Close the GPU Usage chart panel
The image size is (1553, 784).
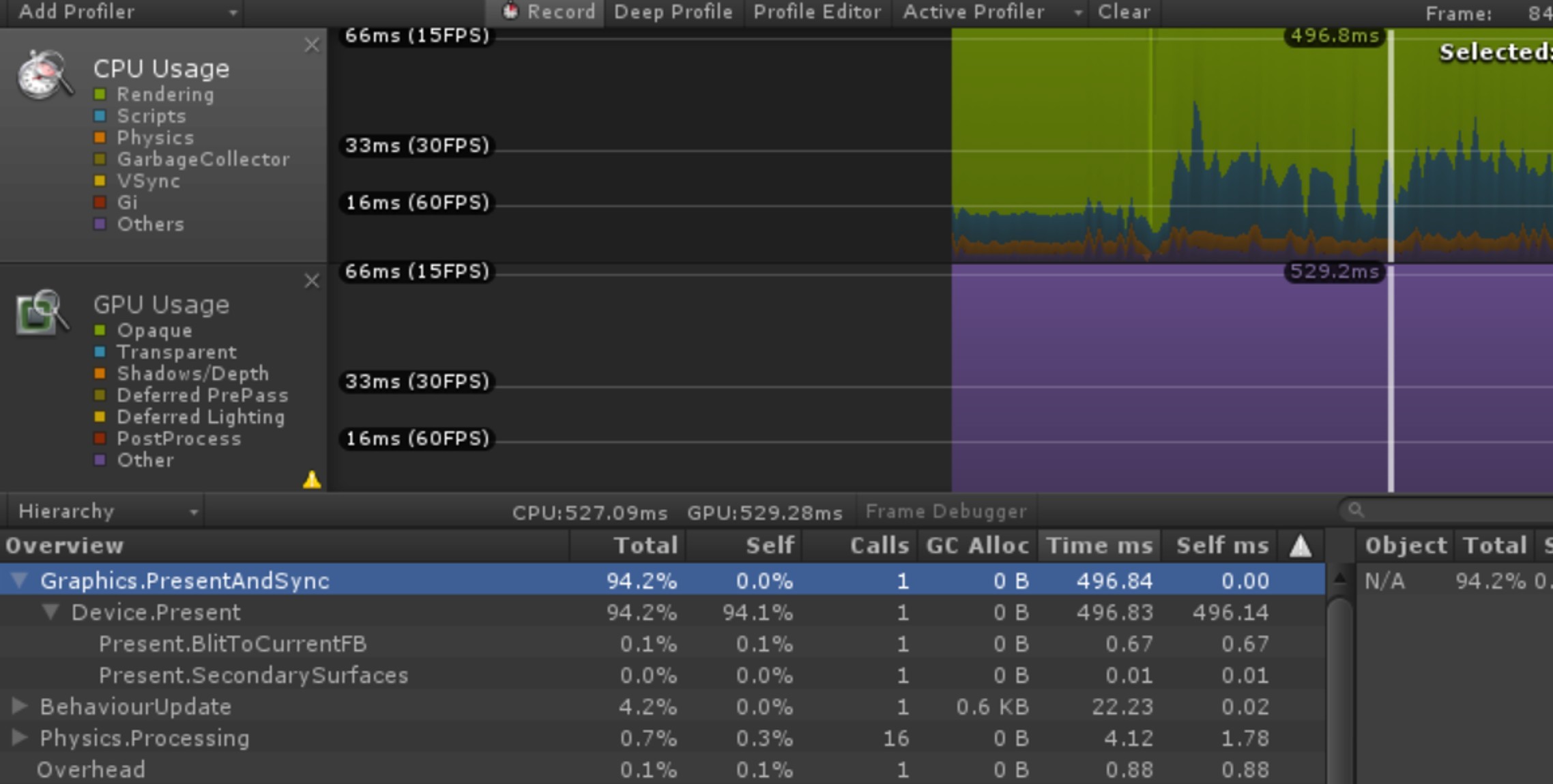(x=313, y=280)
